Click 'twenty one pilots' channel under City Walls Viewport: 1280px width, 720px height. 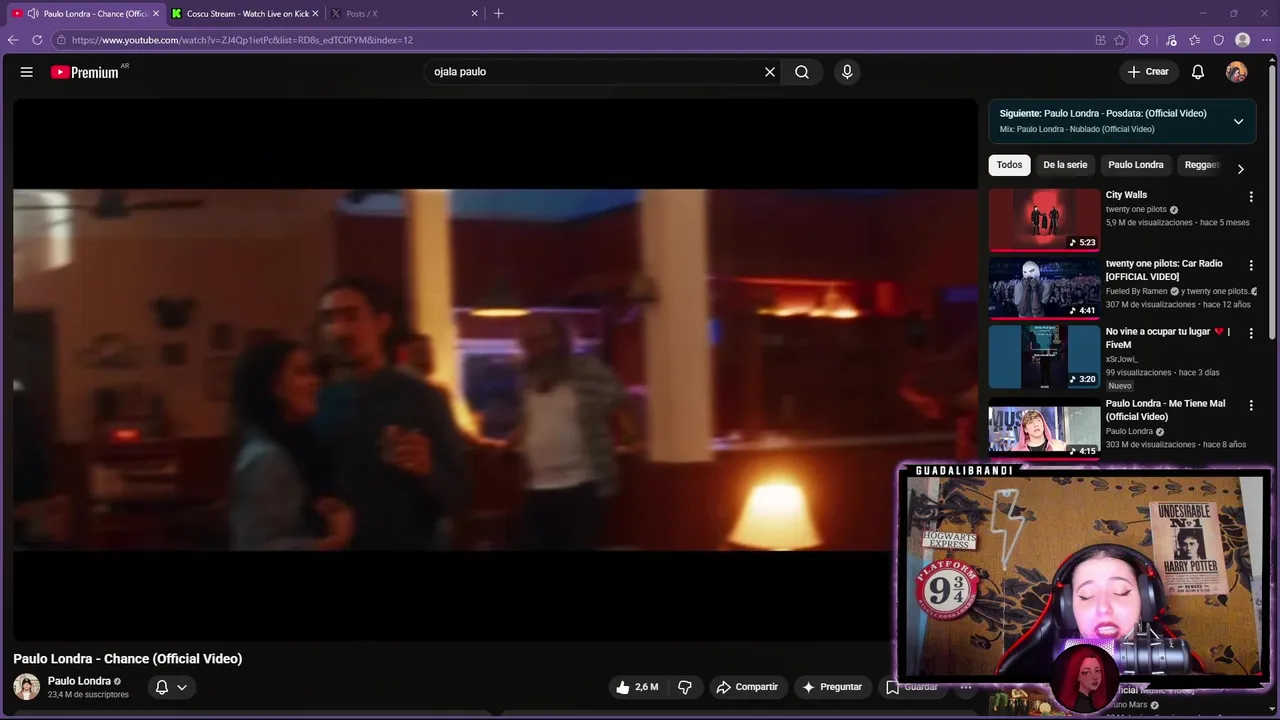[x=1136, y=209]
